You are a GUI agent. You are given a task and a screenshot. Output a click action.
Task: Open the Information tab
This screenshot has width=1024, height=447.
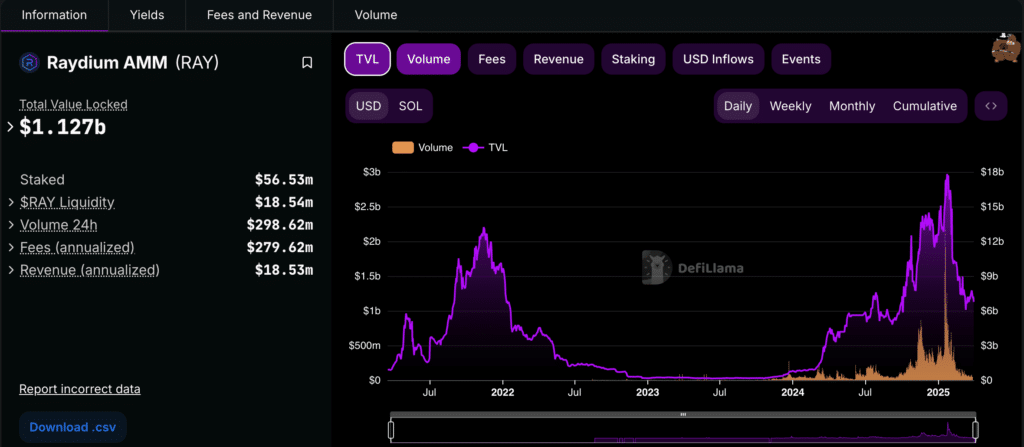click(x=54, y=15)
